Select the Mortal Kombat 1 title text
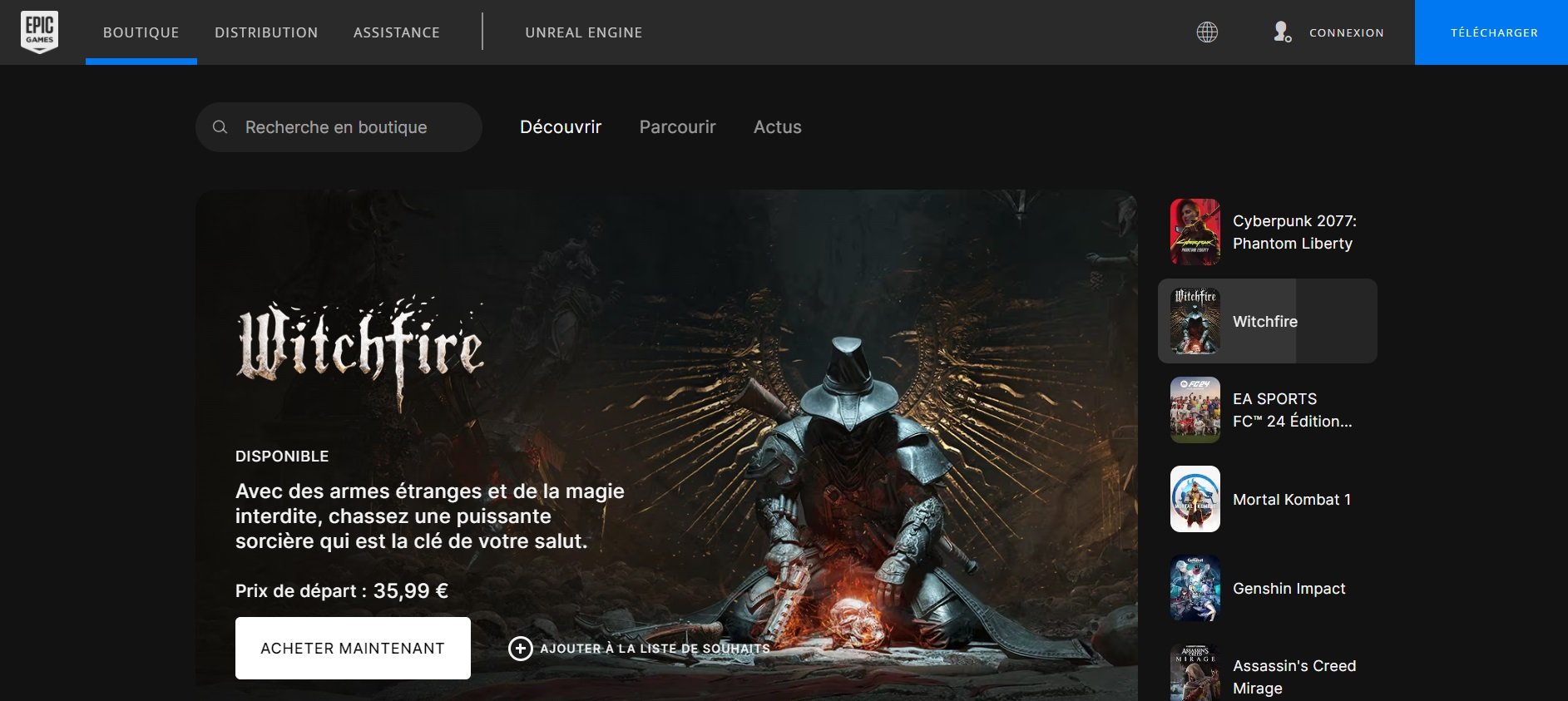 [x=1292, y=499]
